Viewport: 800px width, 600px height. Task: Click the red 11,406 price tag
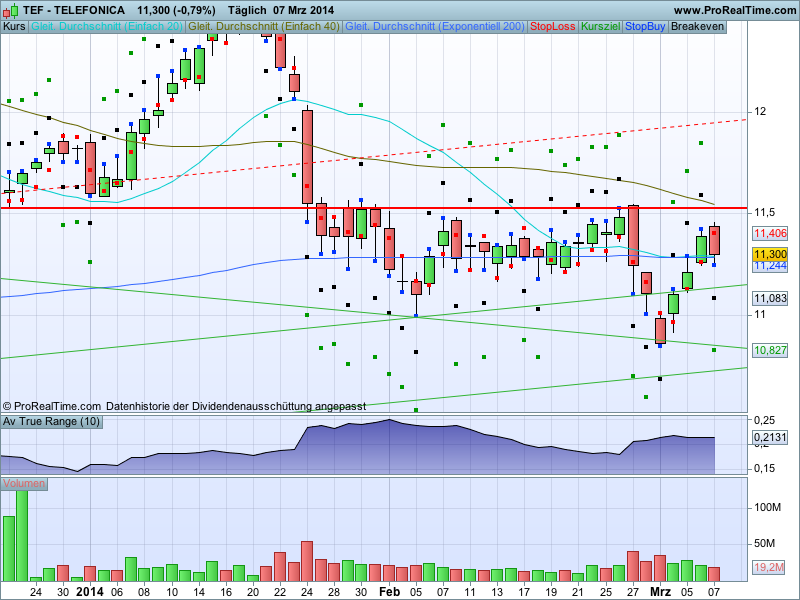point(770,233)
